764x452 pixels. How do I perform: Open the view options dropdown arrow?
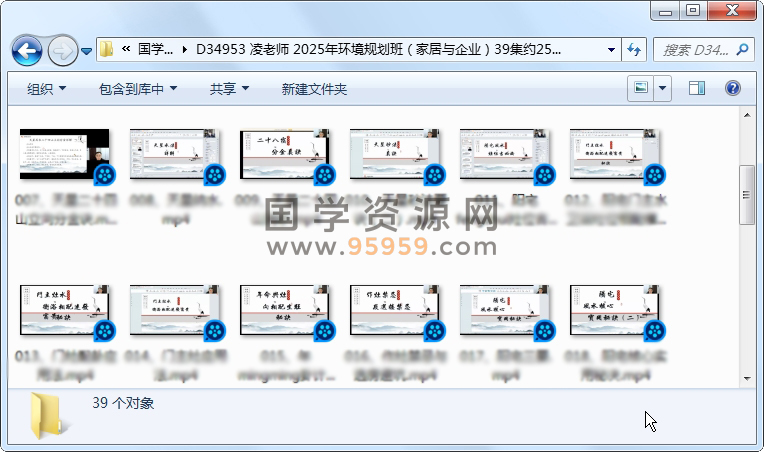pos(663,89)
